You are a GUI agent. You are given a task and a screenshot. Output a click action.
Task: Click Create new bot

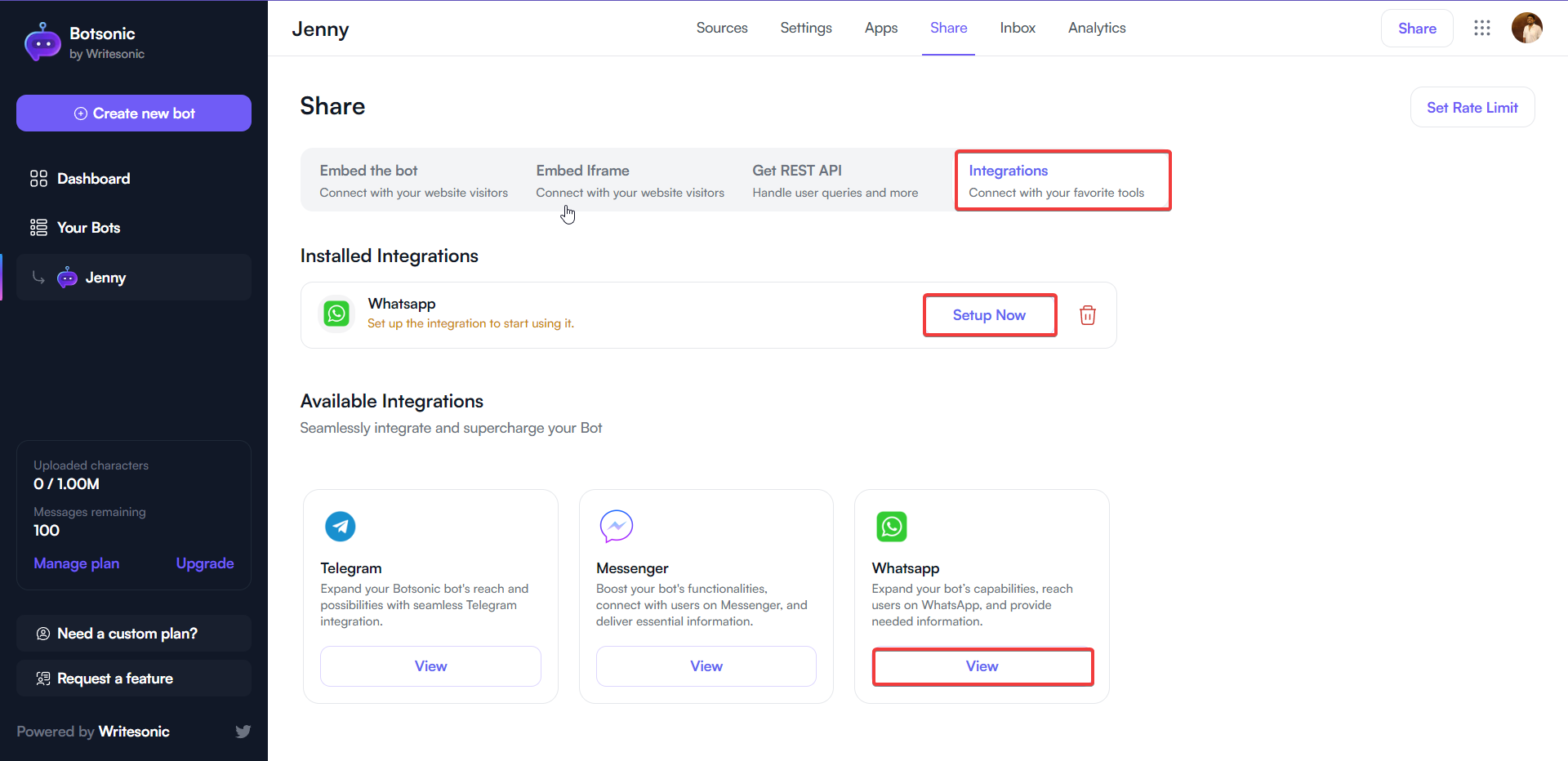[x=133, y=113]
